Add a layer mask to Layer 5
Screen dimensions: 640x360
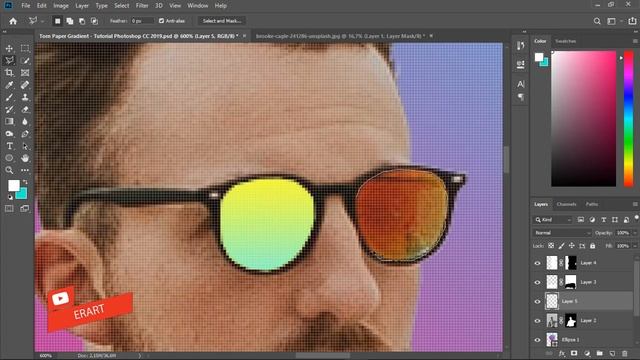coord(574,353)
